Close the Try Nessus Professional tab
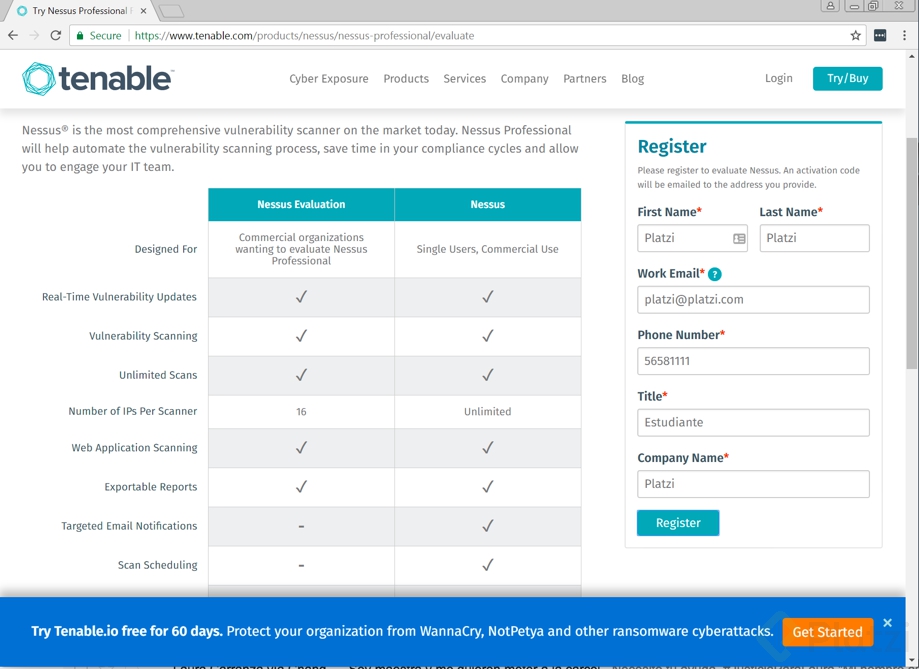 click(144, 11)
